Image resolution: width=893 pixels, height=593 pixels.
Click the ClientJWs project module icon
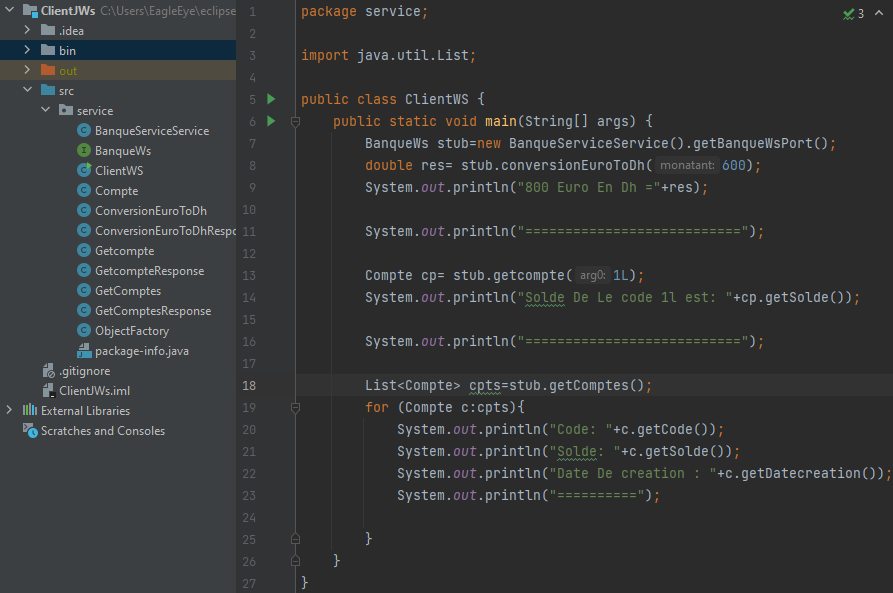(x=30, y=10)
